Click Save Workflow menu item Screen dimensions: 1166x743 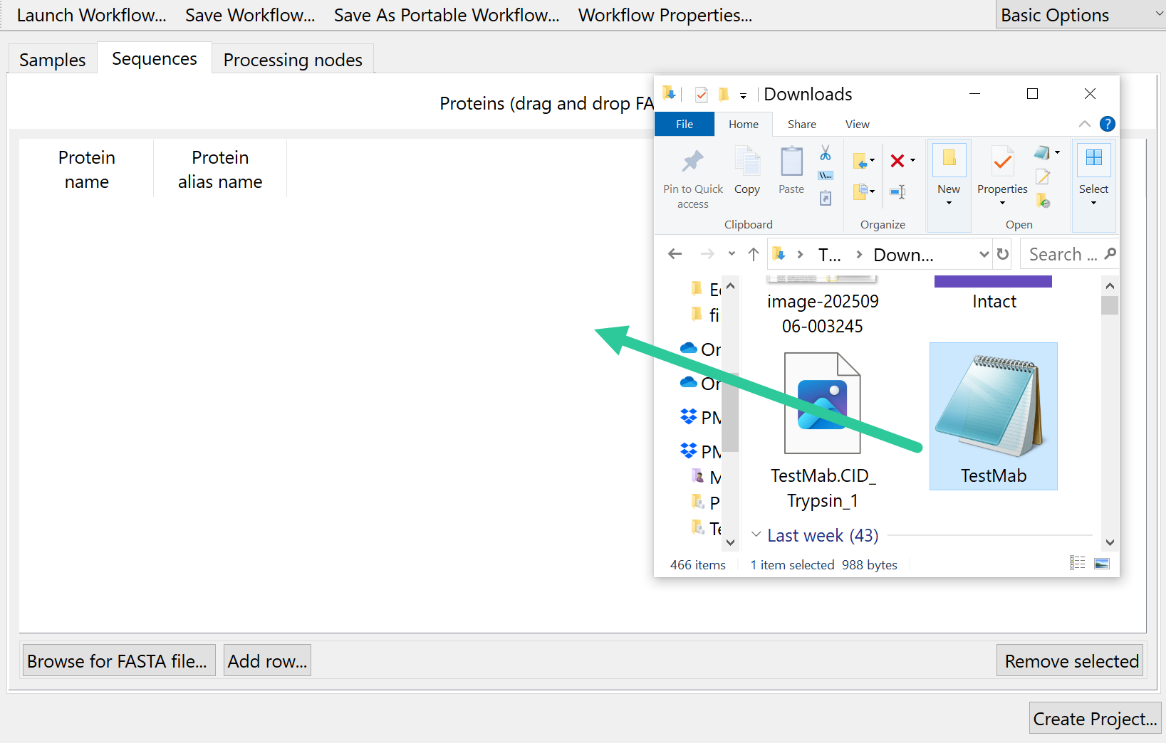[x=250, y=15]
